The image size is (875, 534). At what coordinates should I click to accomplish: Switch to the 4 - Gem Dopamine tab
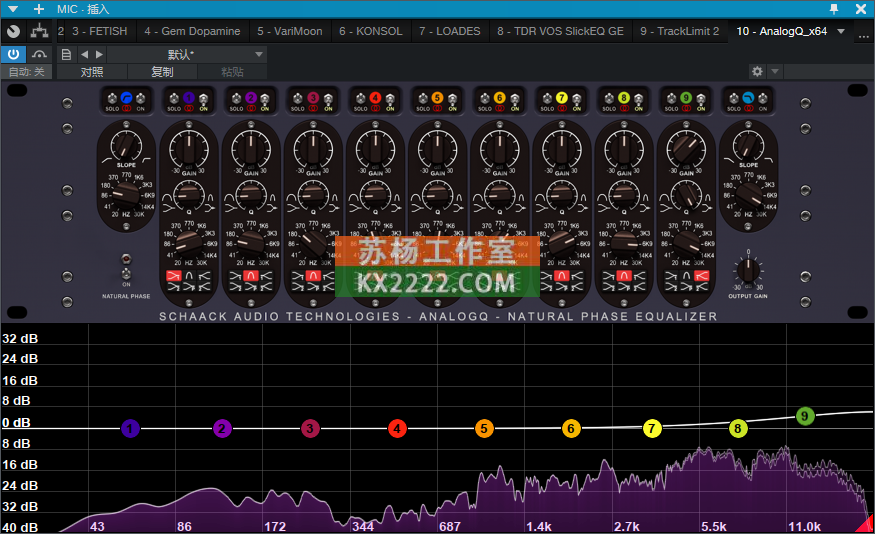pyautogui.click(x=192, y=31)
